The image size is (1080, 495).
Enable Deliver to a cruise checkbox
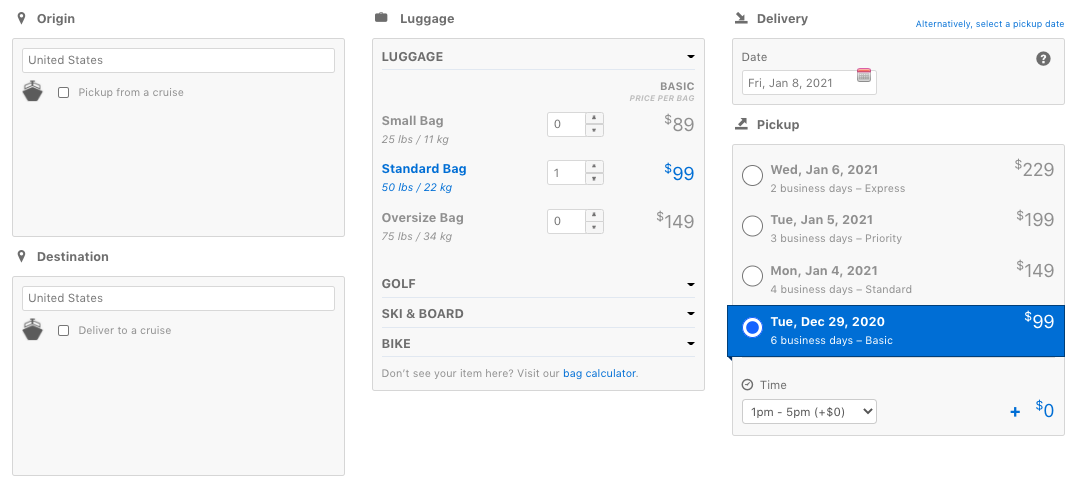(x=63, y=330)
